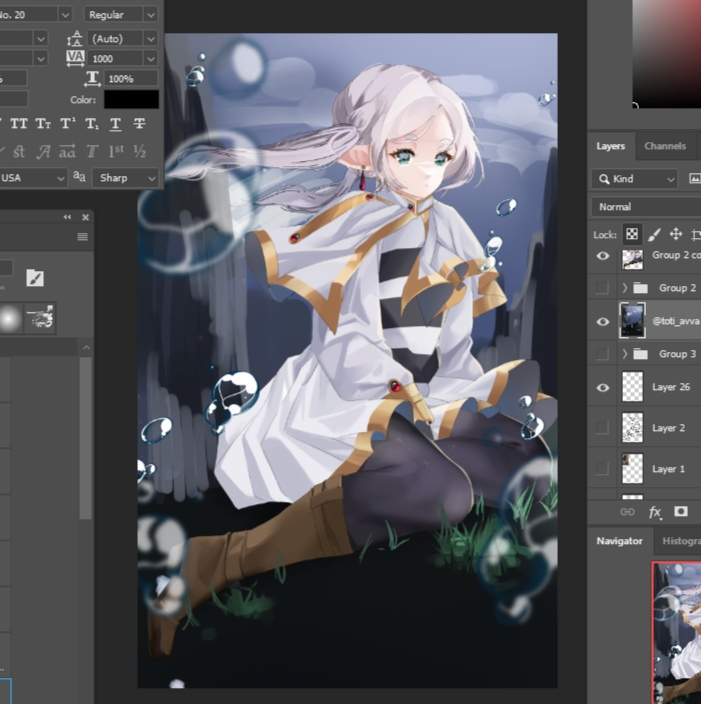The width and height of the screenshot is (701, 704).
Task: Toggle Underline text style
Action: coord(115,124)
